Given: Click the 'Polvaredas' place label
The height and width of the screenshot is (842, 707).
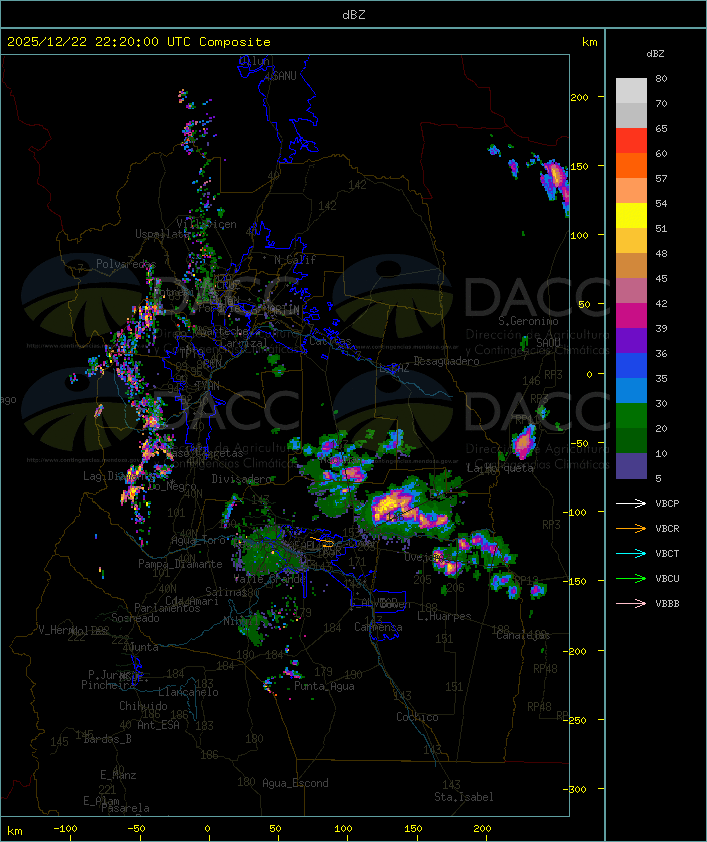Looking at the screenshot, I should pyautogui.click(x=126, y=264).
